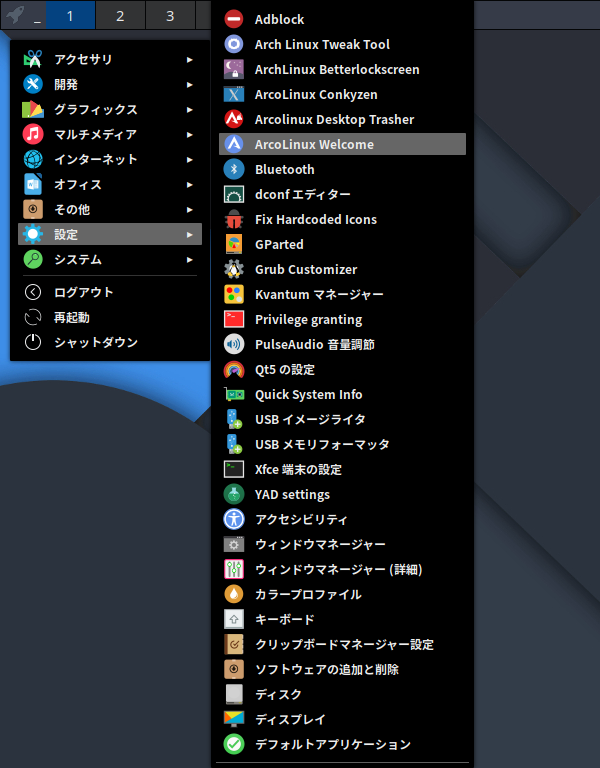Open the マルチメディア category label

pos(96,134)
